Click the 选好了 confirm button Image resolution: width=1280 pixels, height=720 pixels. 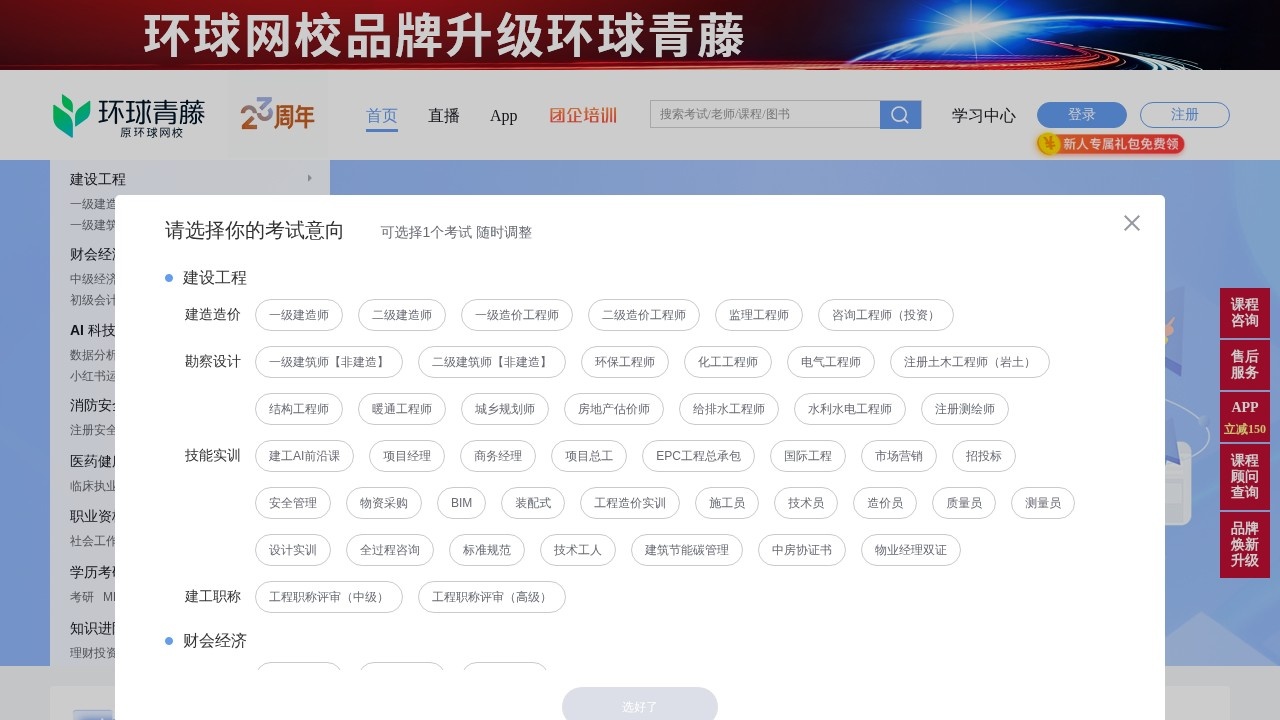click(640, 706)
